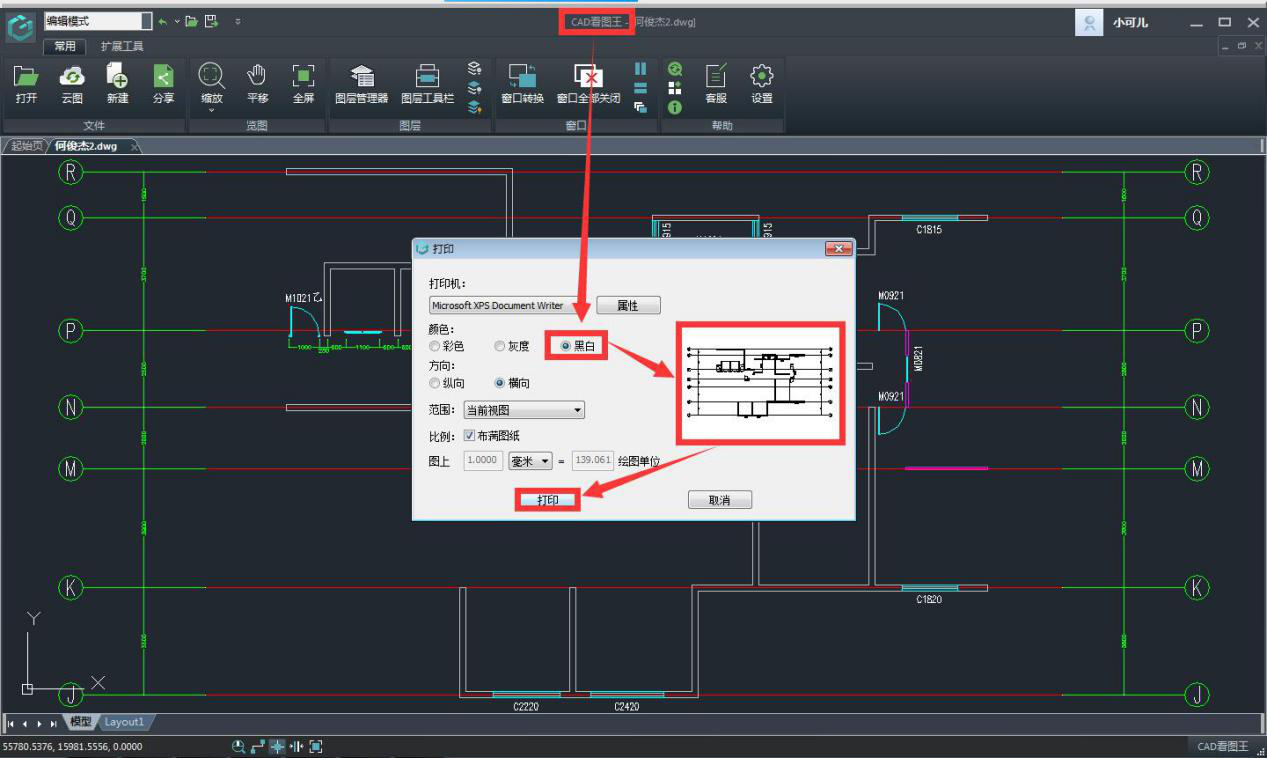Open 设置 (Settings) gear icon
The height and width of the screenshot is (758, 1267).
[x=762, y=77]
